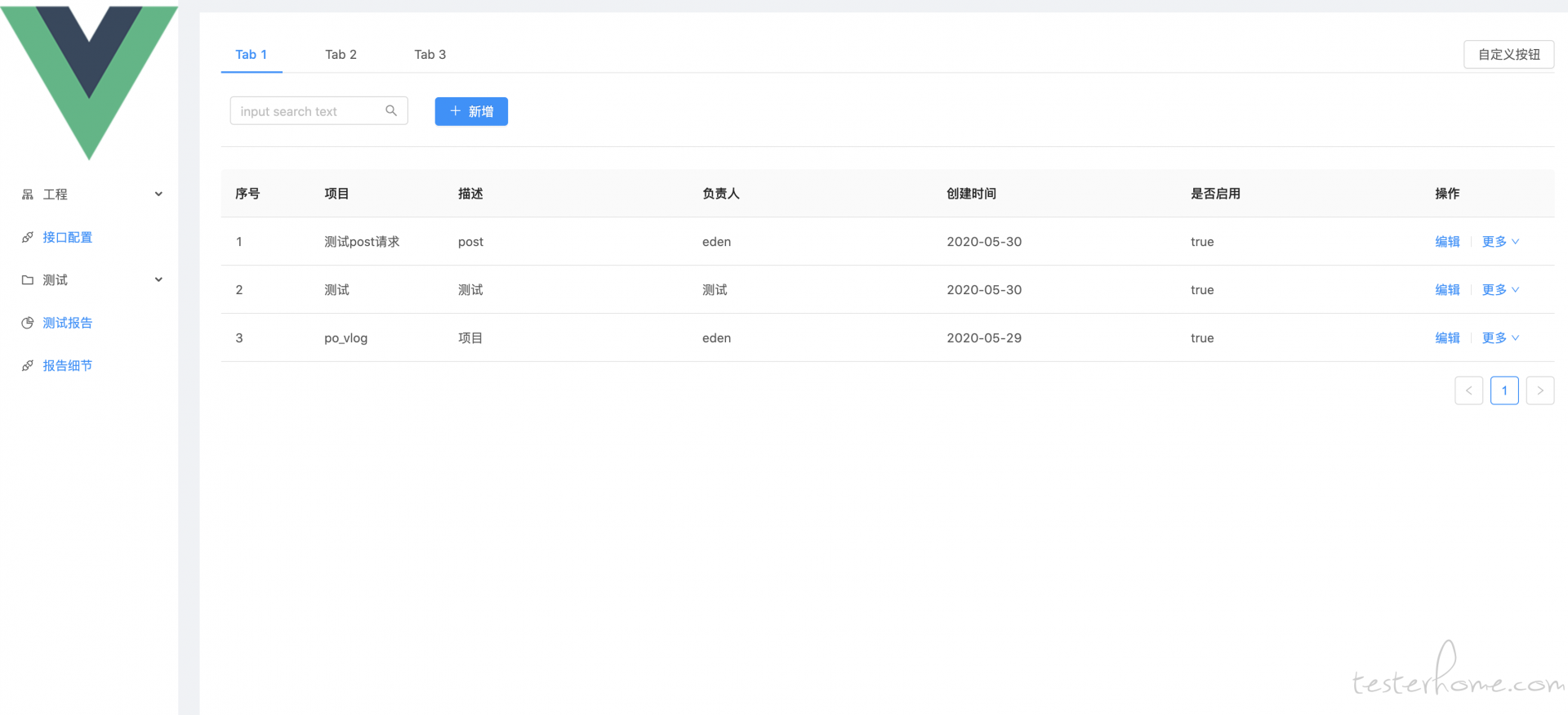Click the 自定义按钮 button
The width and height of the screenshot is (1568, 715).
click(x=1509, y=55)
